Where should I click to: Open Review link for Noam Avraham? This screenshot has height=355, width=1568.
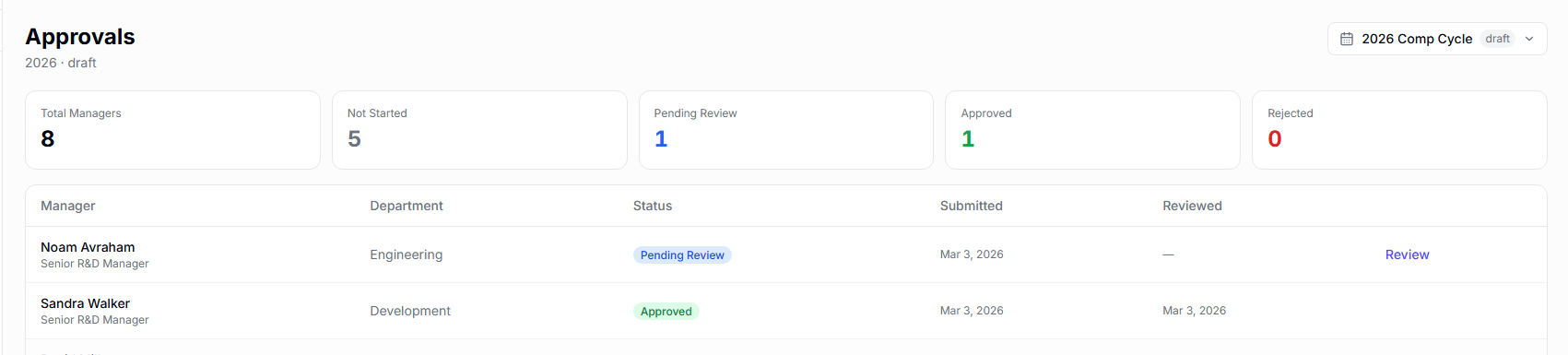pyautogui.click(x=1407, y=254)
